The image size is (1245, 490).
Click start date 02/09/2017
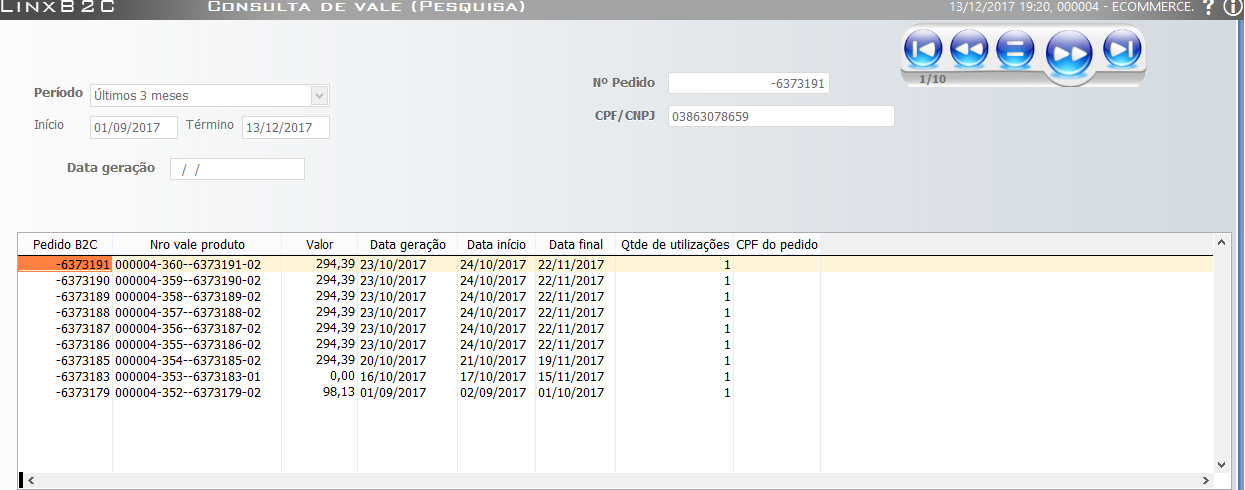click(x=493, y=393)
